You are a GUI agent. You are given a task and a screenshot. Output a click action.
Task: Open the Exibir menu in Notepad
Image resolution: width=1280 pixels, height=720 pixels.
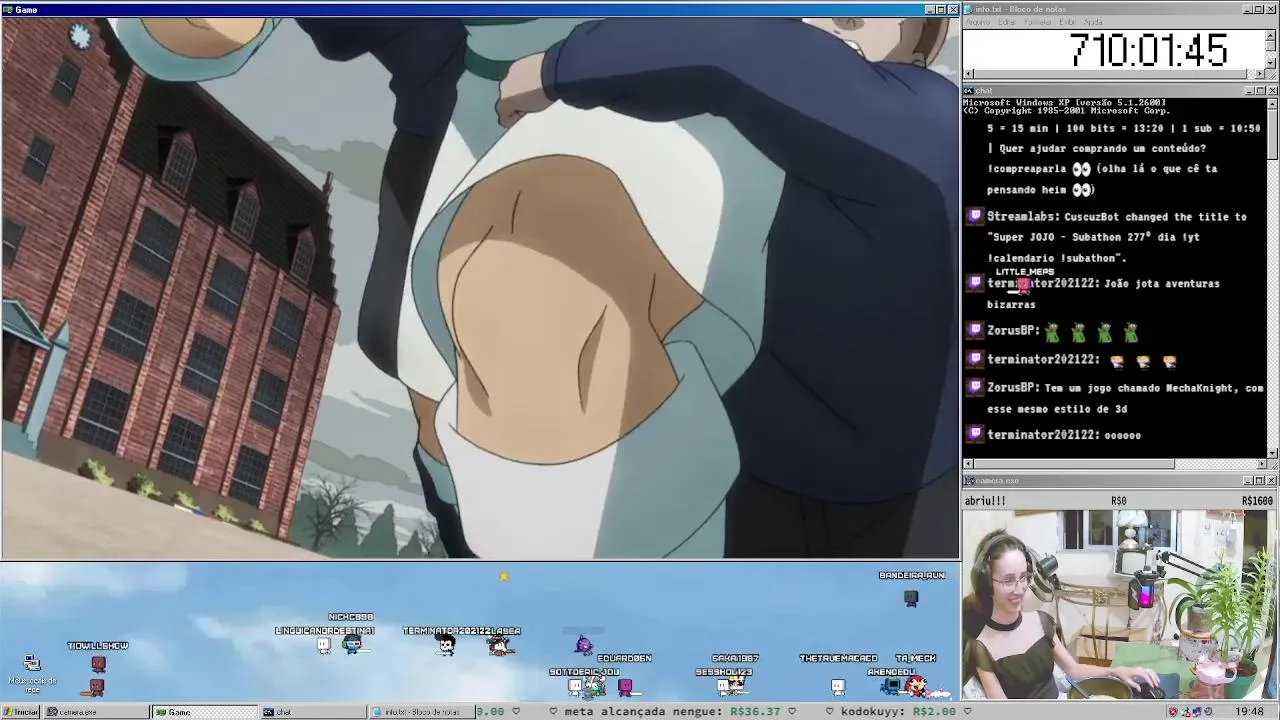[1067, 22]
